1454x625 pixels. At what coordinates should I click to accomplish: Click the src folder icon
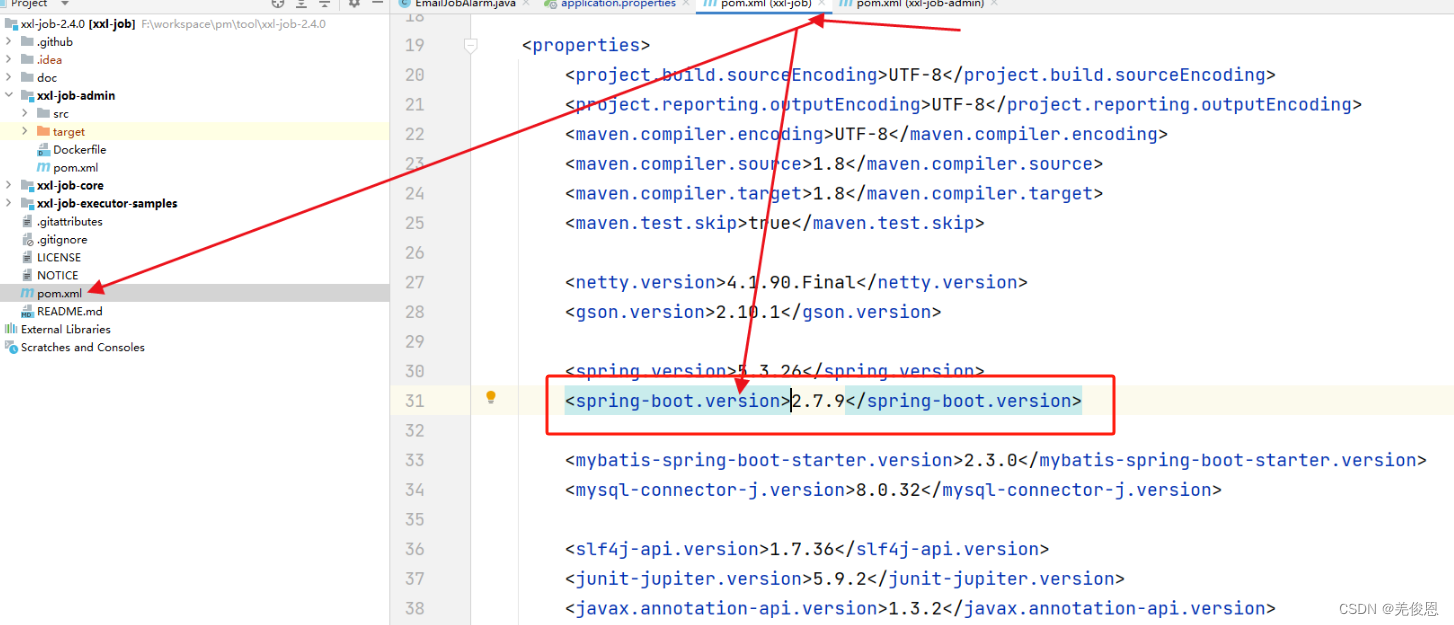pos(43,114)
